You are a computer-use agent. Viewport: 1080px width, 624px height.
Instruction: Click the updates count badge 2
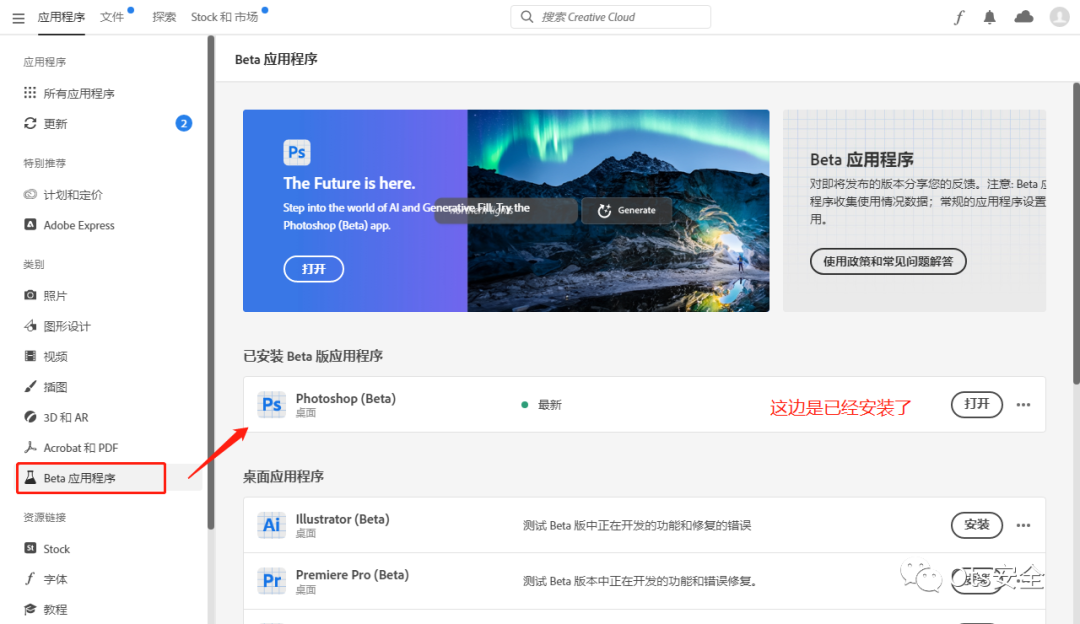[x=184, y=123]
